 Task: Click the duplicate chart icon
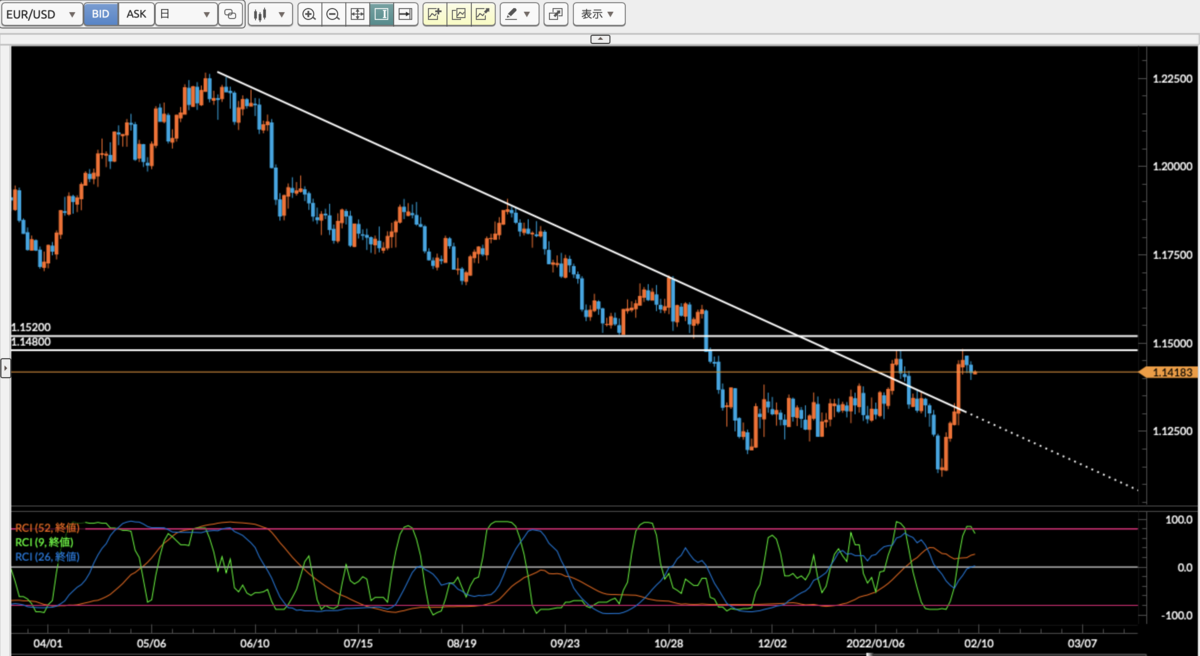(458, 14)
